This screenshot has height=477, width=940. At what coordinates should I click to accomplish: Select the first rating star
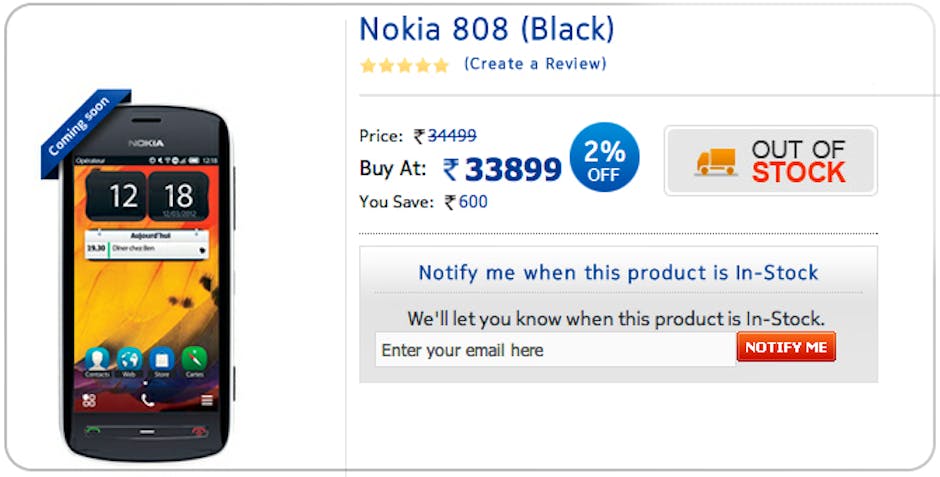(x=368, y=65)
